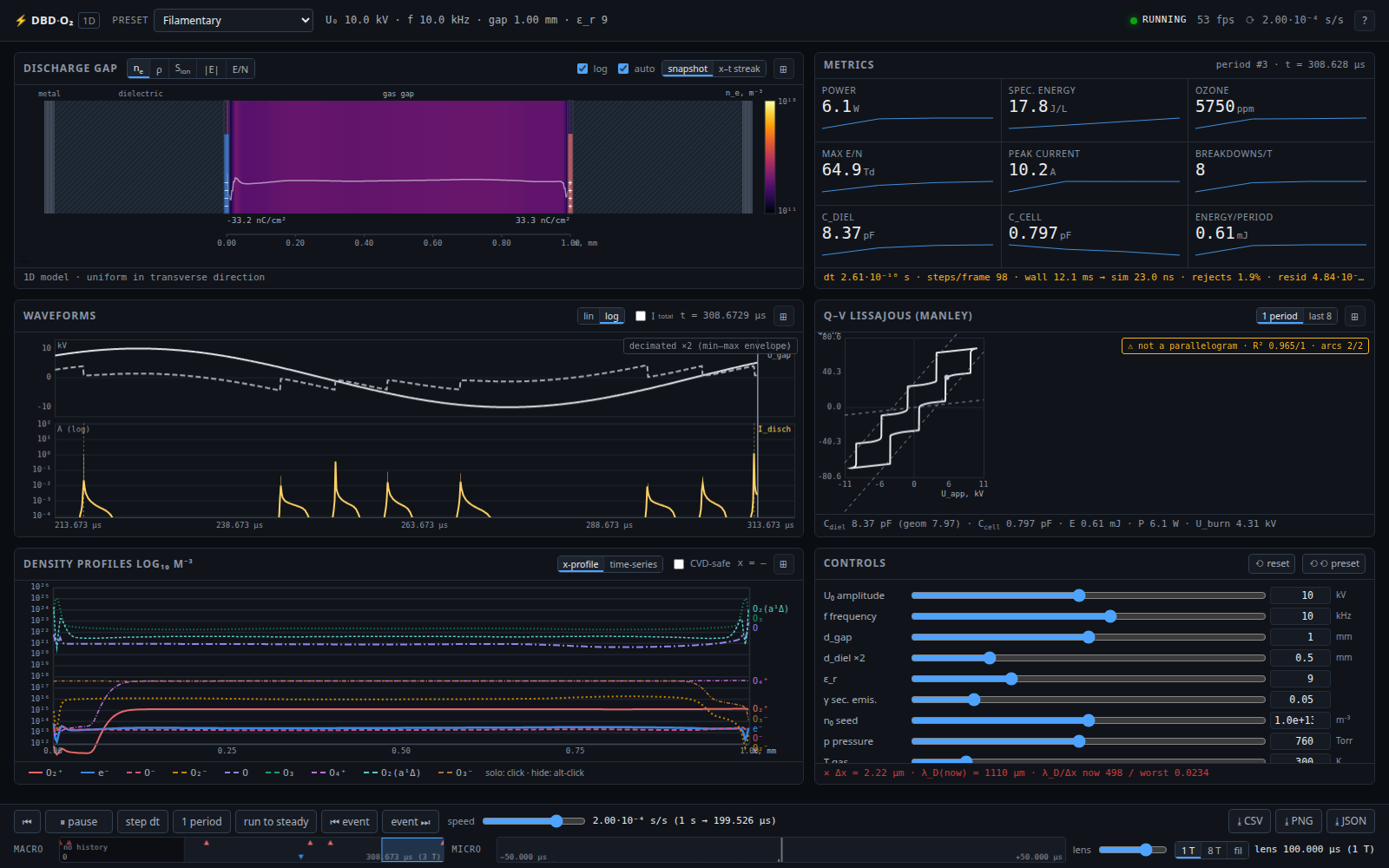Image resolution: width=1389 pixels, height=868 pixels.
Task: Pop out the Q-V Lissajous panel
Action: click(1354, 317)
